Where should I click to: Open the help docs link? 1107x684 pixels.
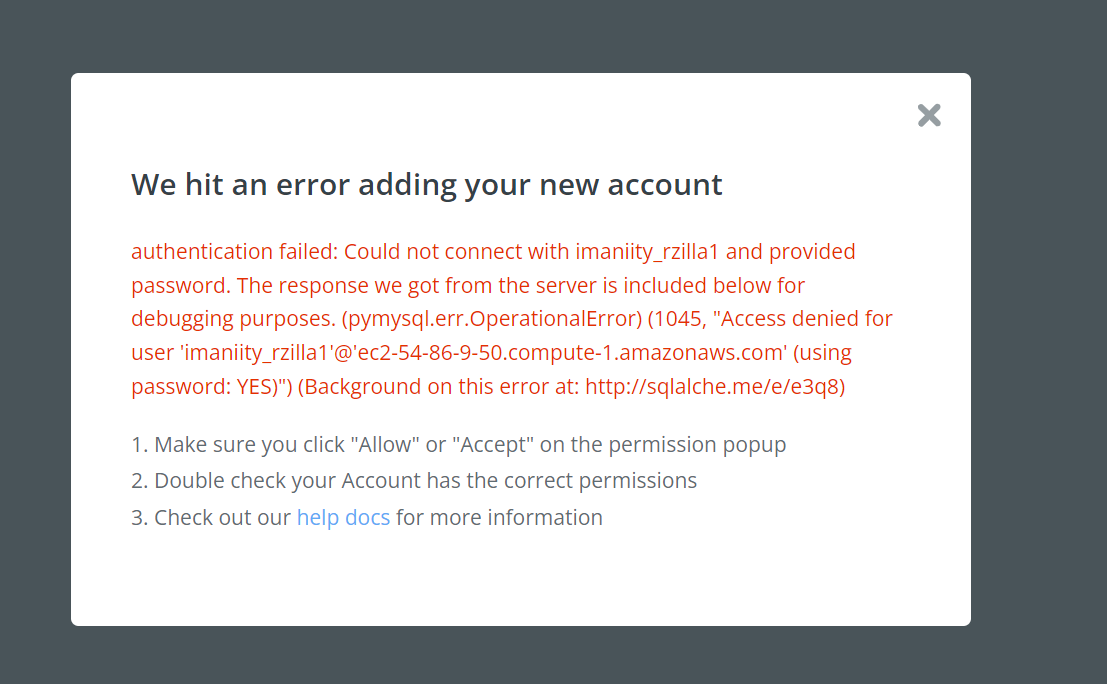[x=343, y=517]
